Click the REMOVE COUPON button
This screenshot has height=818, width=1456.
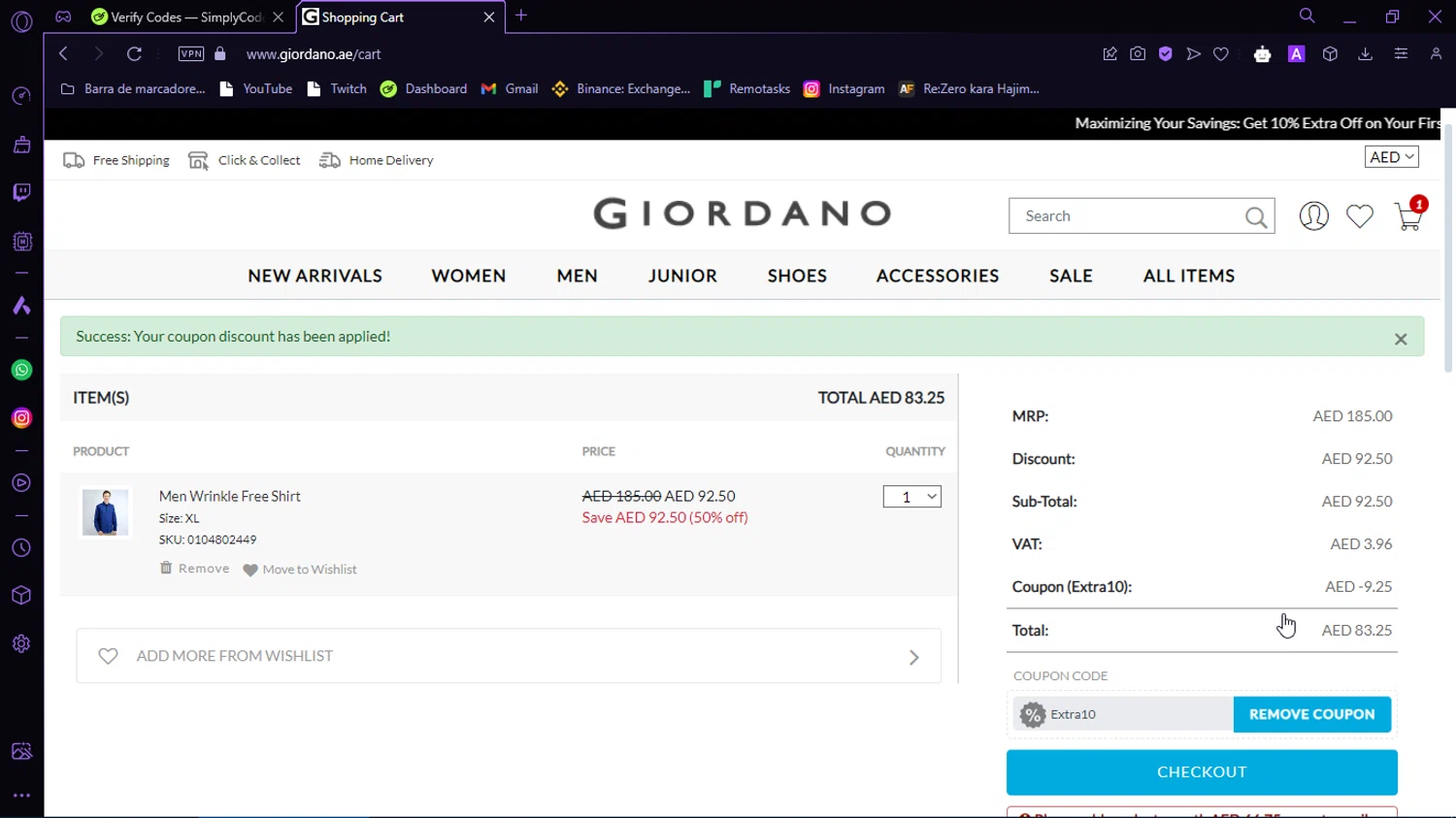(x=1311, y=714)
